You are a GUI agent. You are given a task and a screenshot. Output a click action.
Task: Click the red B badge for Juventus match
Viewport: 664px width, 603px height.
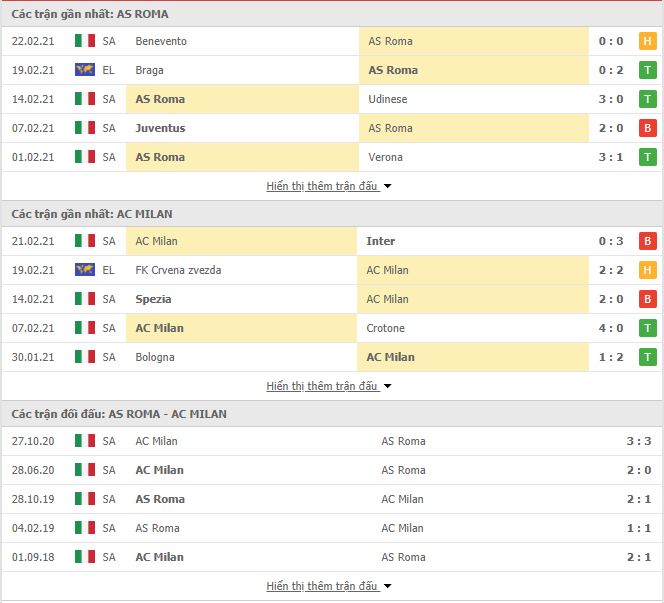point(647,128)
